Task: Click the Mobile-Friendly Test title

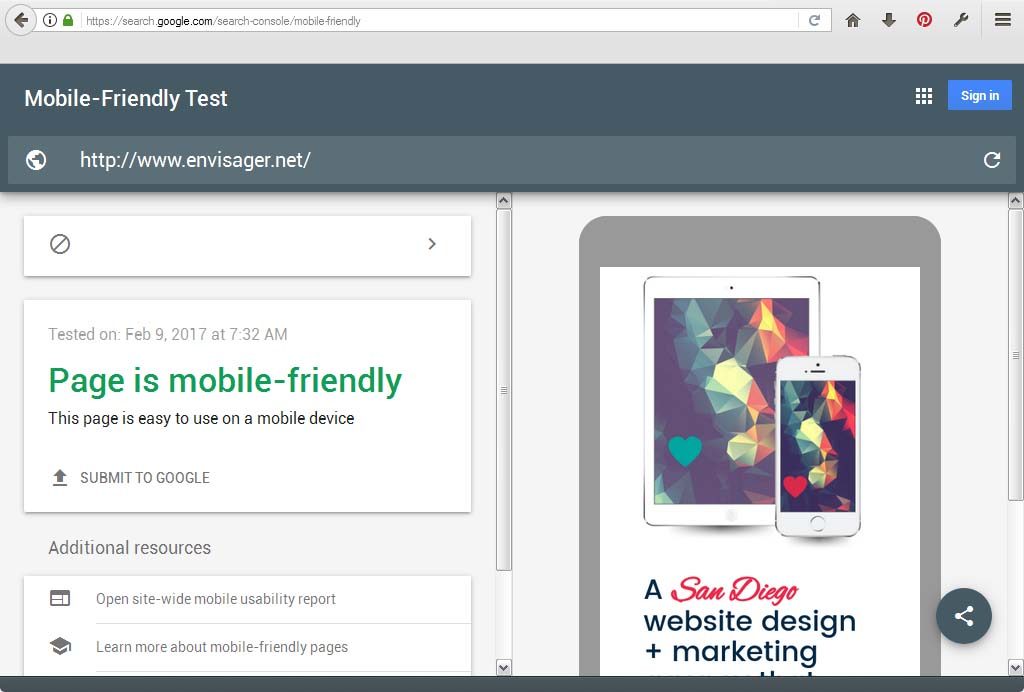Action: coord(126,98)
